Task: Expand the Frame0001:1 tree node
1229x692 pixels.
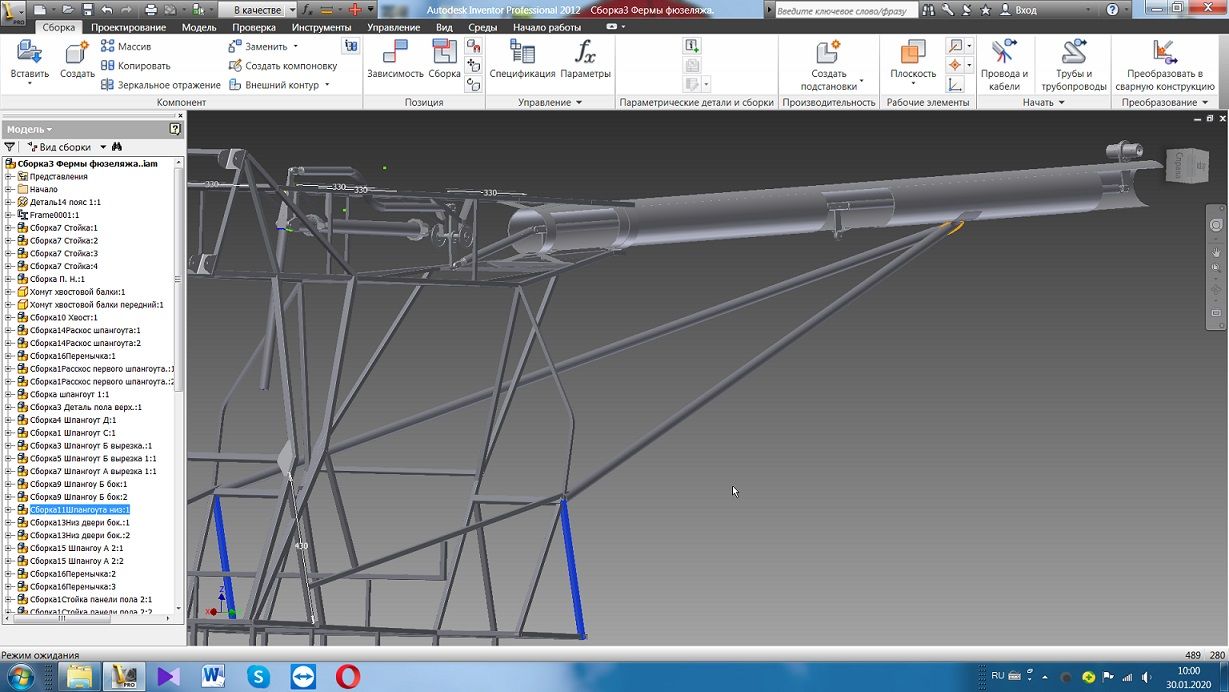Action: [9, 215]
